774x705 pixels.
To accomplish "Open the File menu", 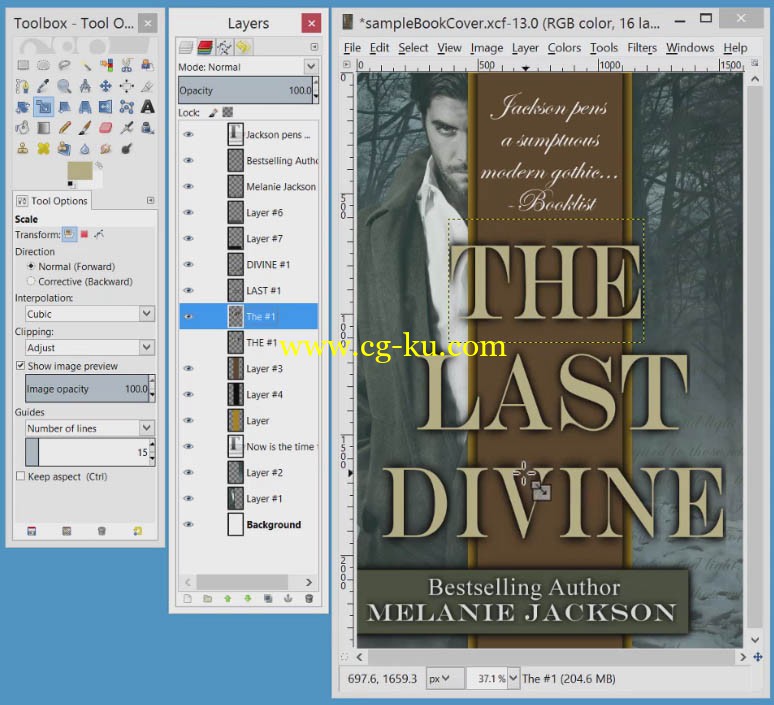I will pos(352,48).
